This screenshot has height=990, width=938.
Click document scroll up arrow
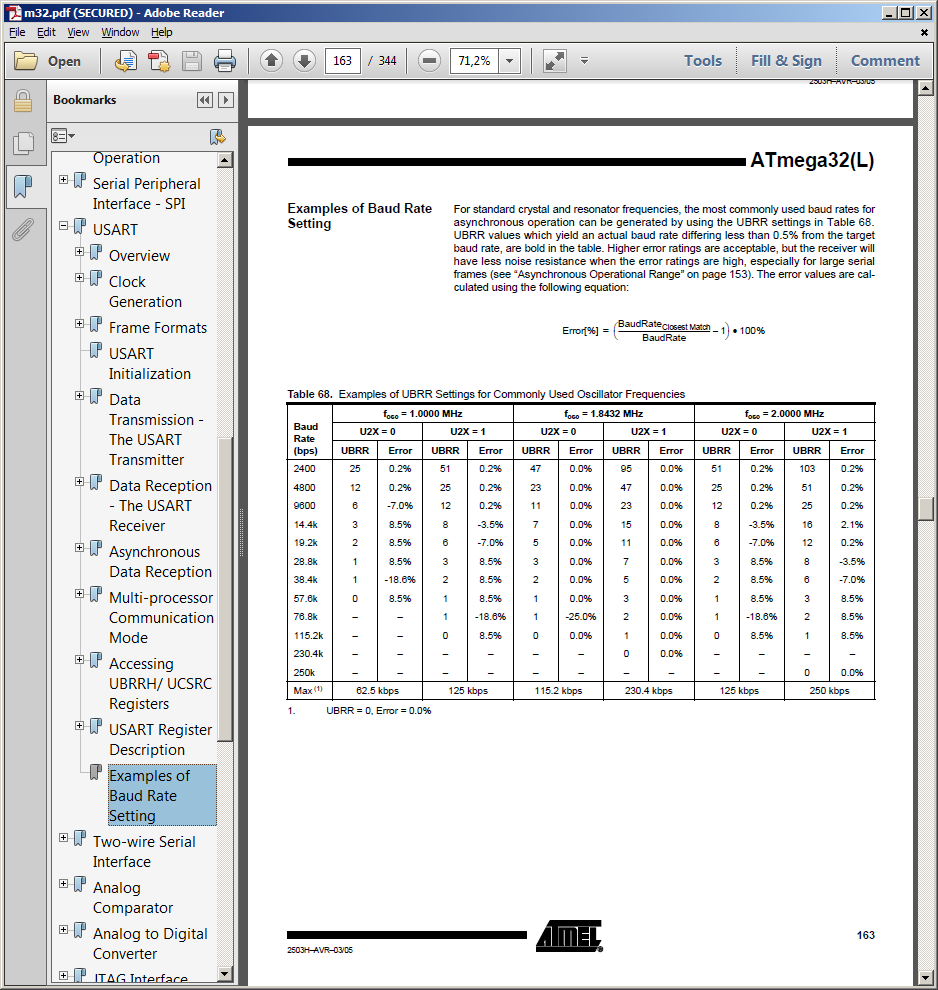[925, 88]
